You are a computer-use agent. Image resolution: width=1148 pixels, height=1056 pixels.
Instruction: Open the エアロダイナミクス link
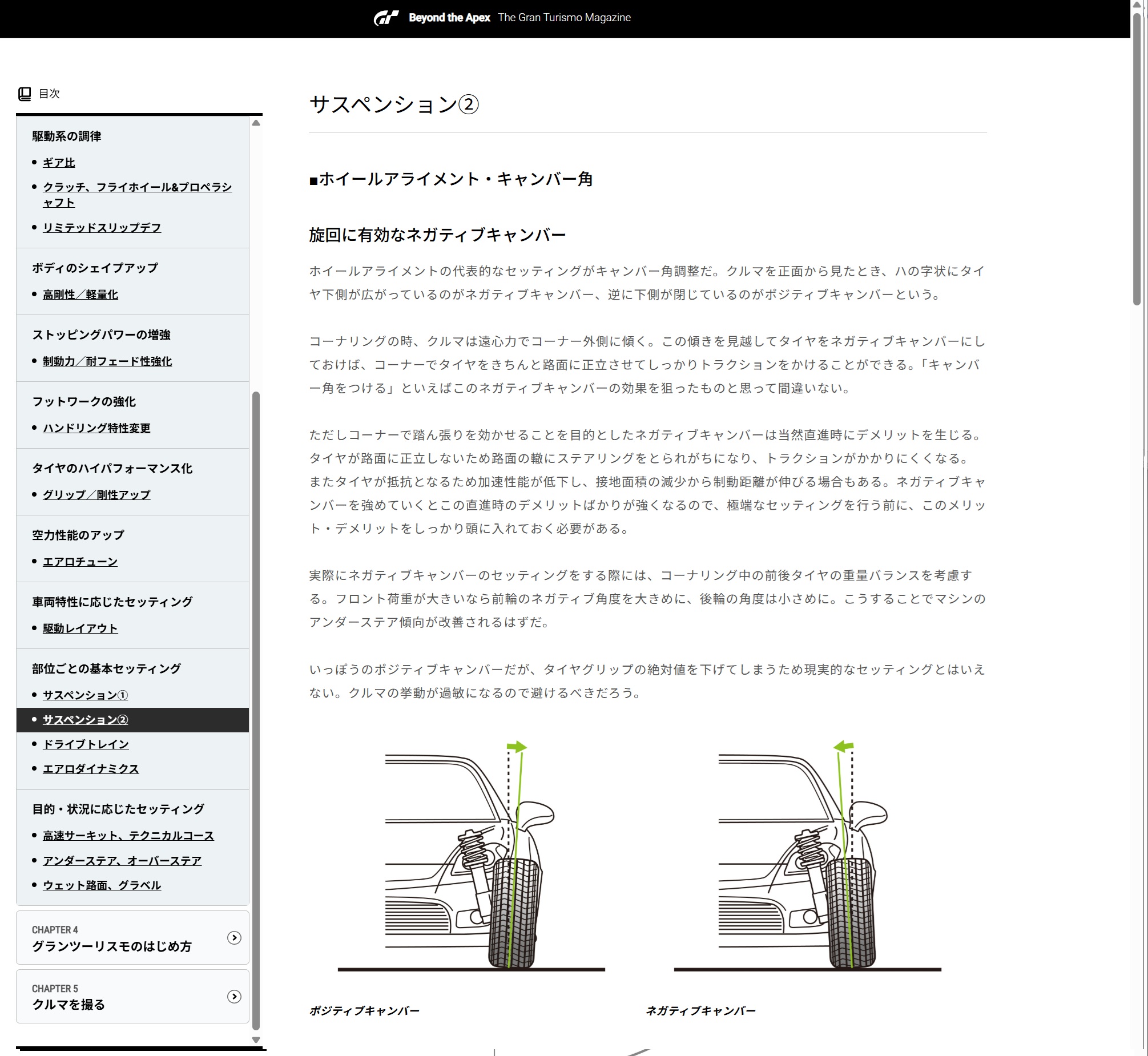click(91, 769)
